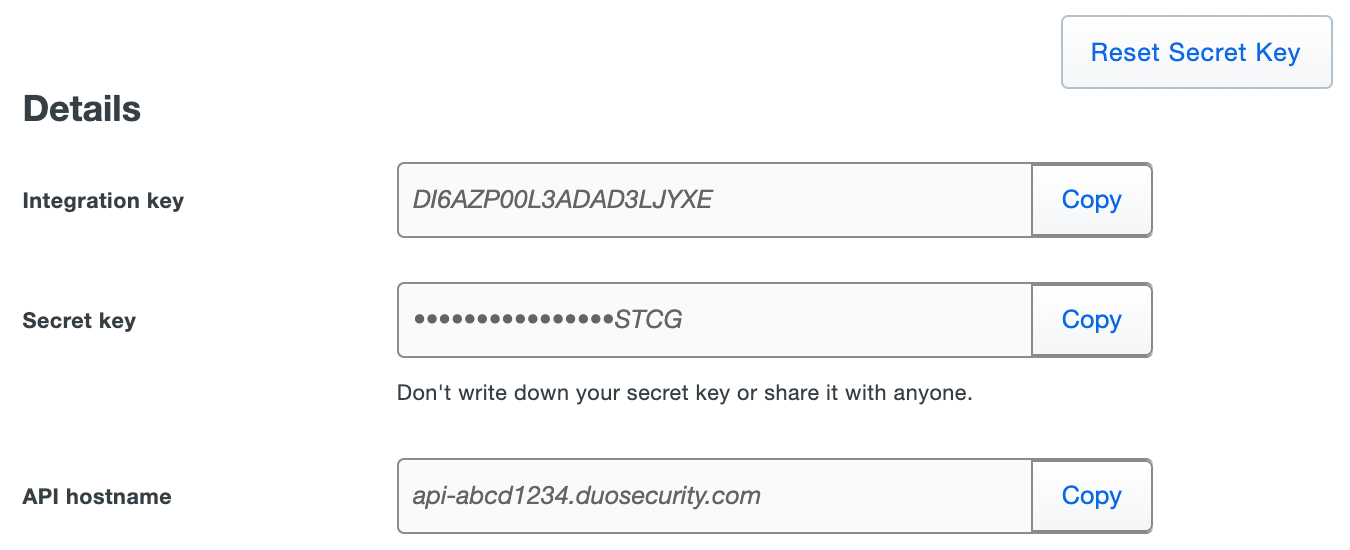Focus the Integration key text field
Image resolution: width=1350 pixels, height=550 pixels.
point(714,200)
